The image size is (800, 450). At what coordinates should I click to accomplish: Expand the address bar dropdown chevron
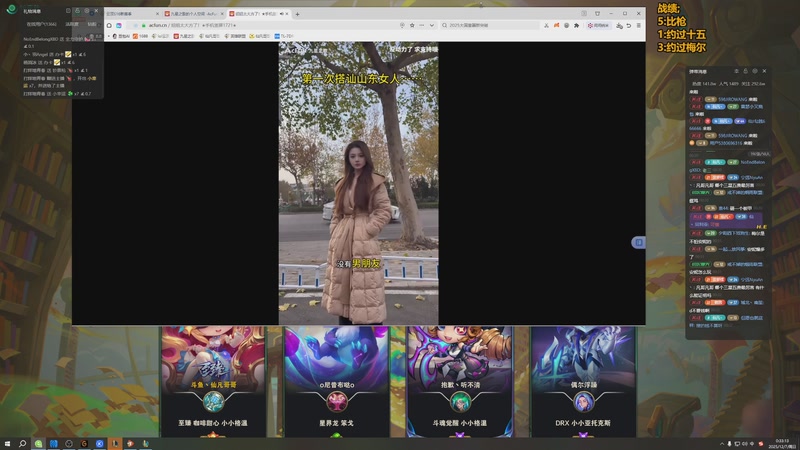(432, 25)
